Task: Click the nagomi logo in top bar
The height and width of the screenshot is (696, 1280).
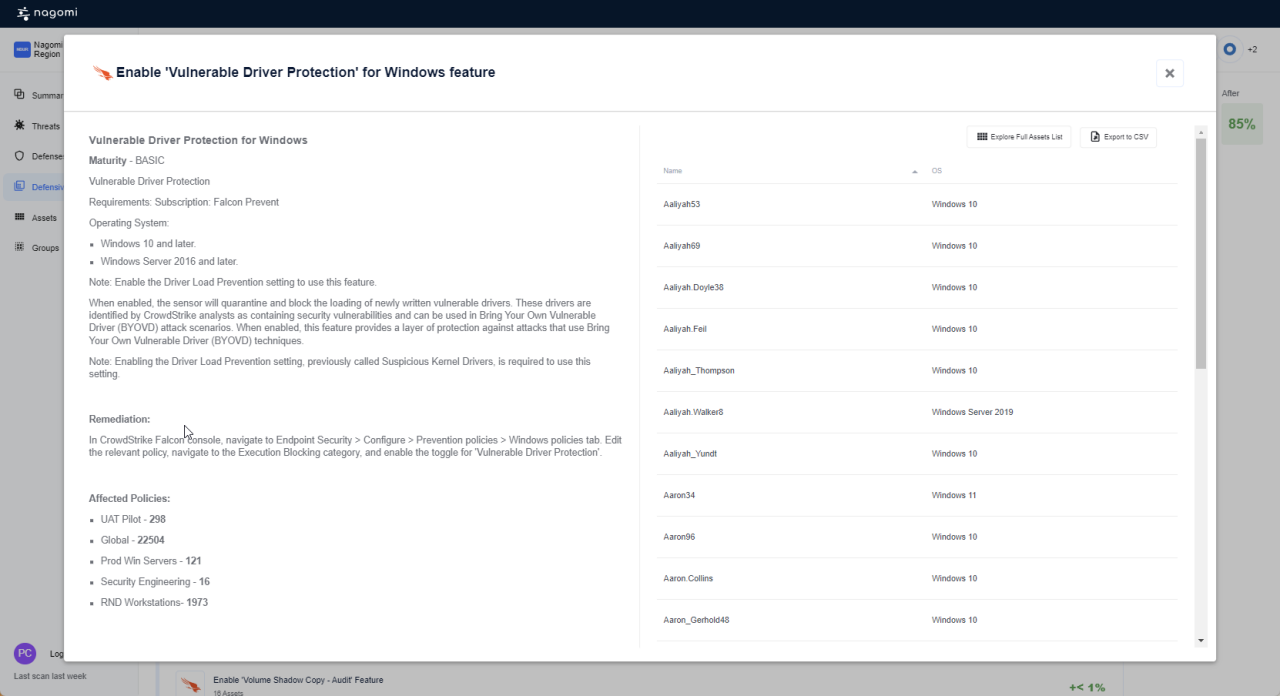Action: click(47, 13)
